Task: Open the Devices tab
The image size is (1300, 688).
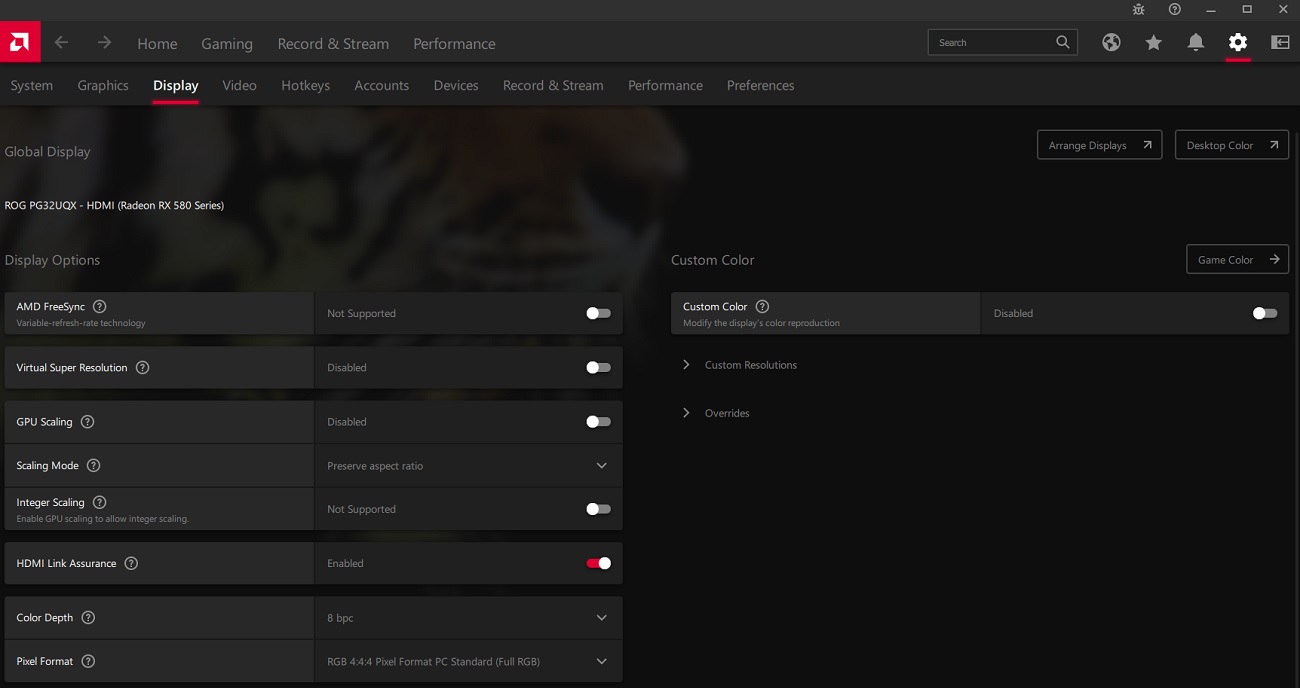Action: (456, 85)
